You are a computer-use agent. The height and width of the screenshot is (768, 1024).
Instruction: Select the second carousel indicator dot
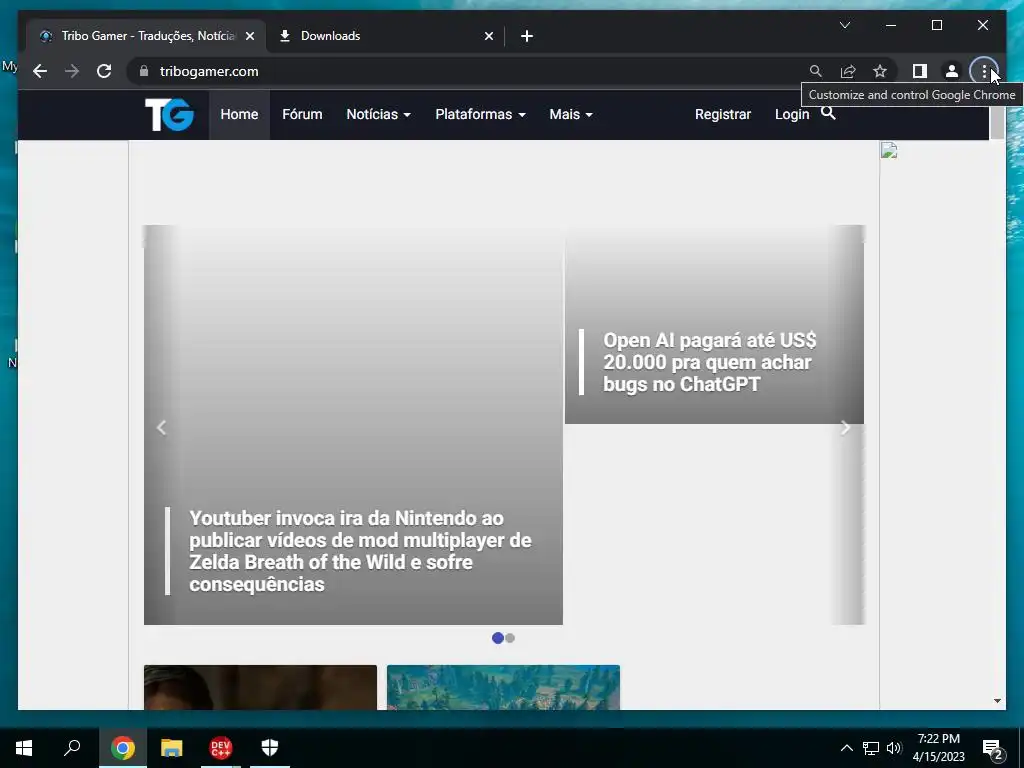tap(510, 638)
